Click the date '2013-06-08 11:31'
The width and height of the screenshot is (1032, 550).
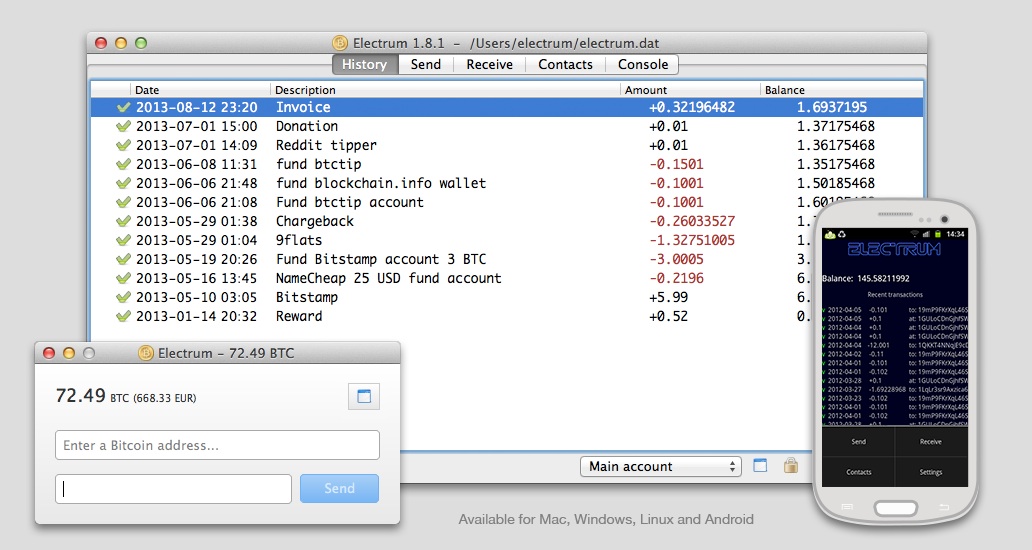tap(196, 164)
